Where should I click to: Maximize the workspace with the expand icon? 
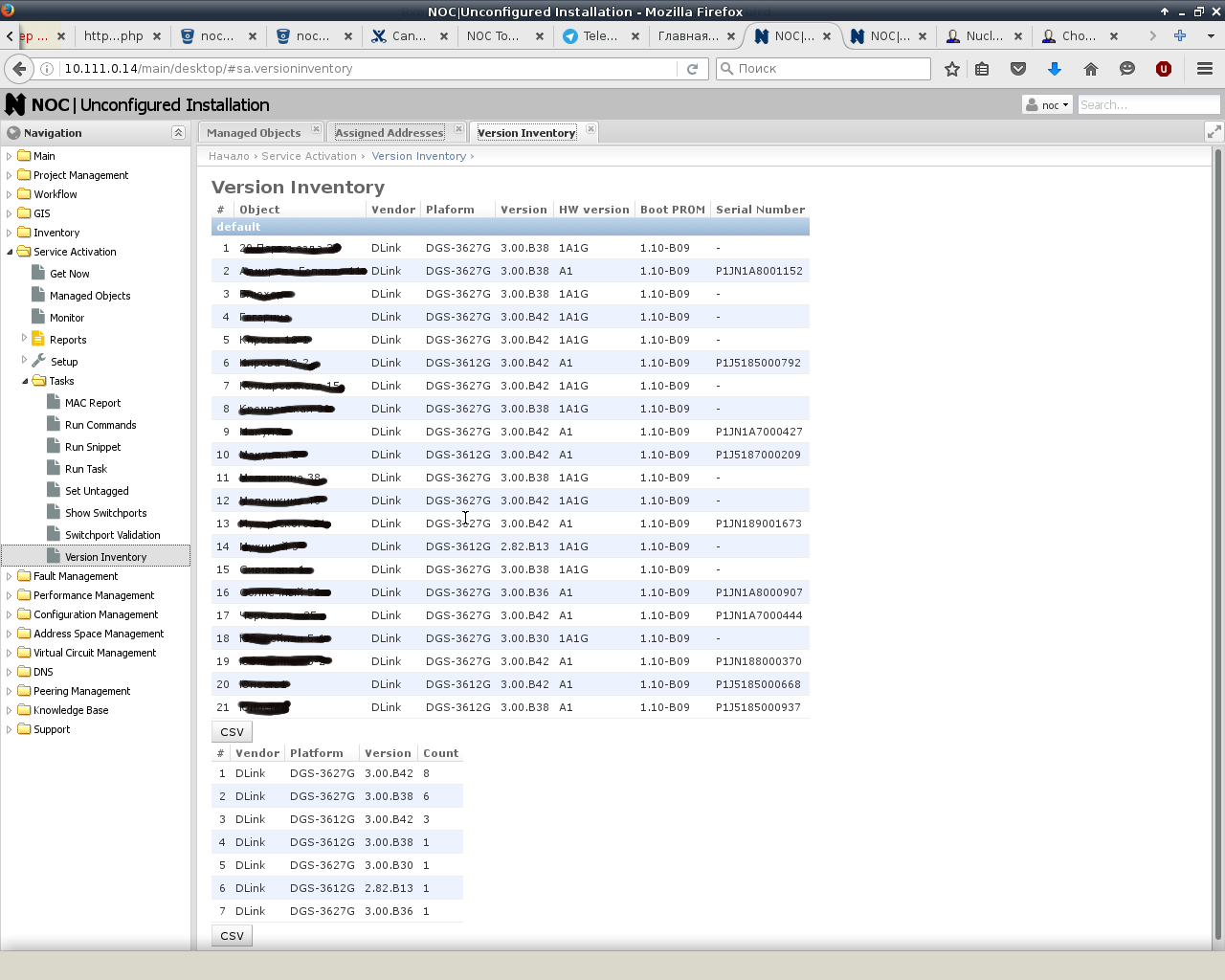pyautogui.click(x=1214, y=132)
